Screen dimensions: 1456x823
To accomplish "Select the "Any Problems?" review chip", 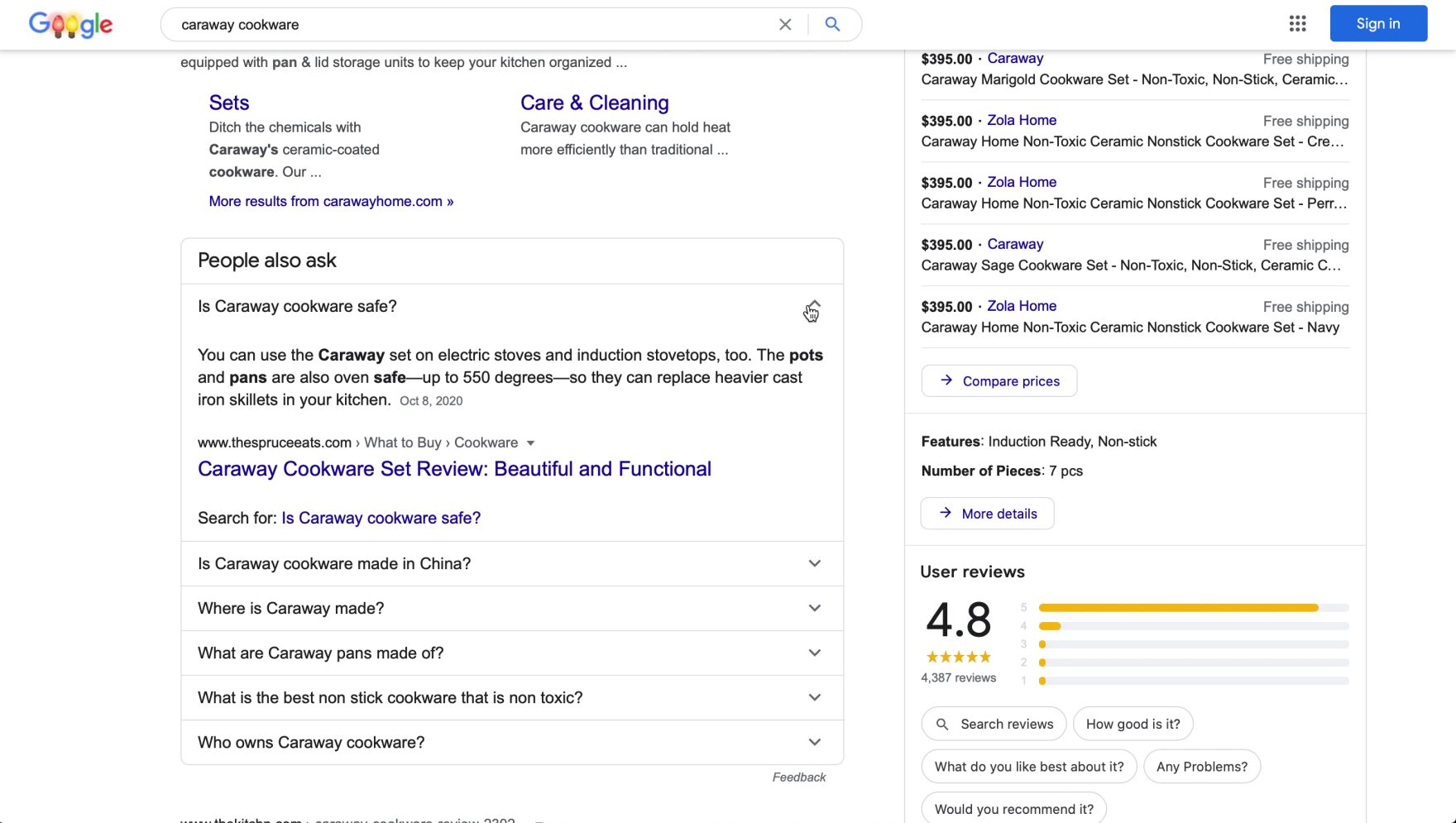I will [x=1201, y=767].
